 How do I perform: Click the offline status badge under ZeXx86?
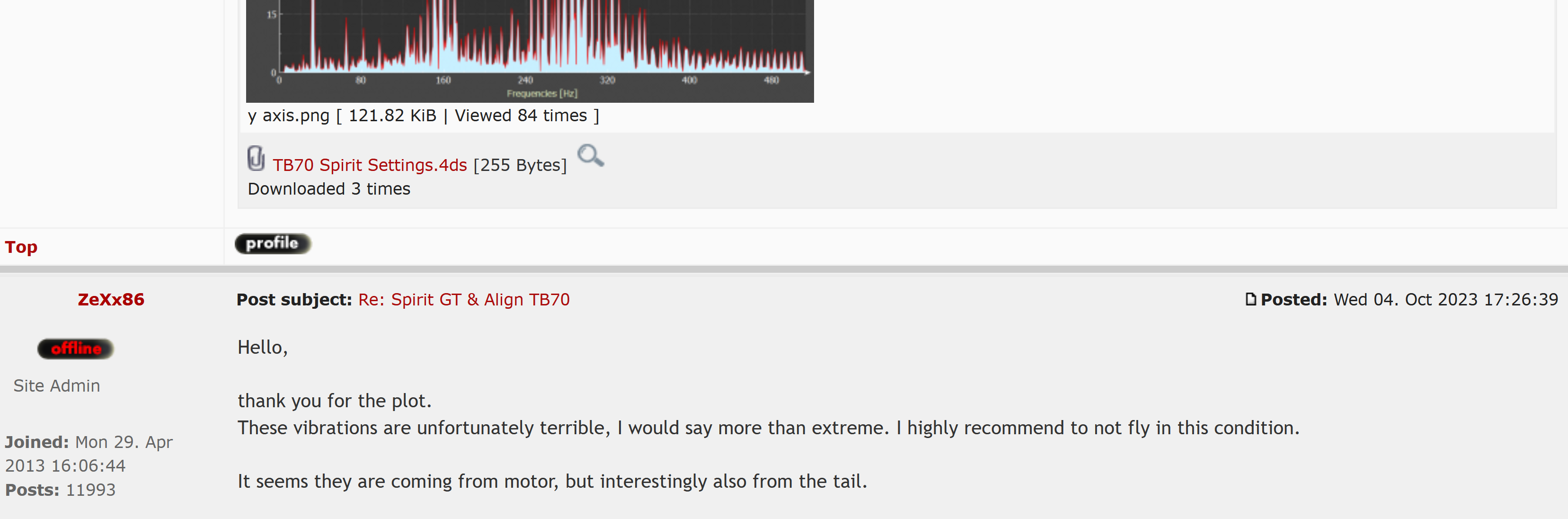[x=75, y=349]
